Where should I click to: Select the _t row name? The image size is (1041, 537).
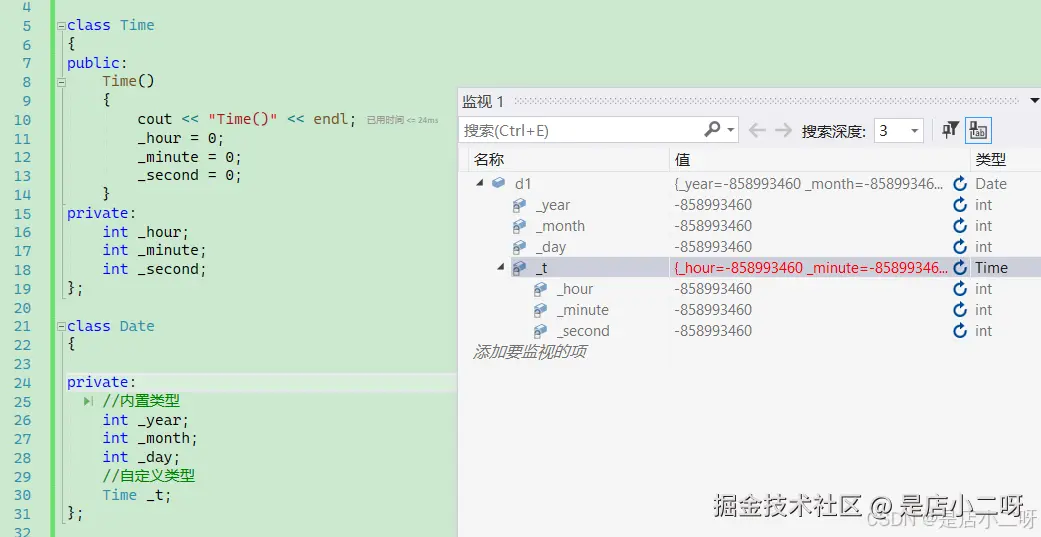coord(542,268)
